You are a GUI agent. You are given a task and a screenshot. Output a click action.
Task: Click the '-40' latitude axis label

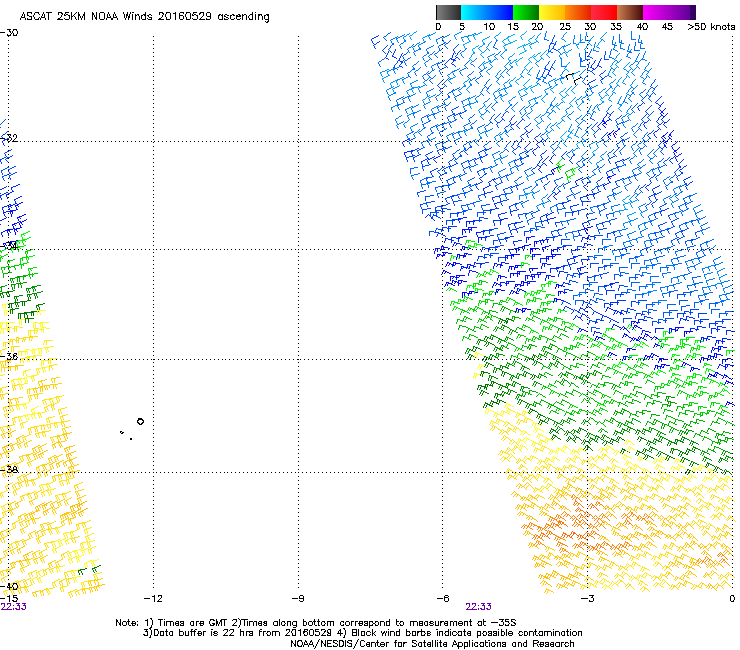9,586
